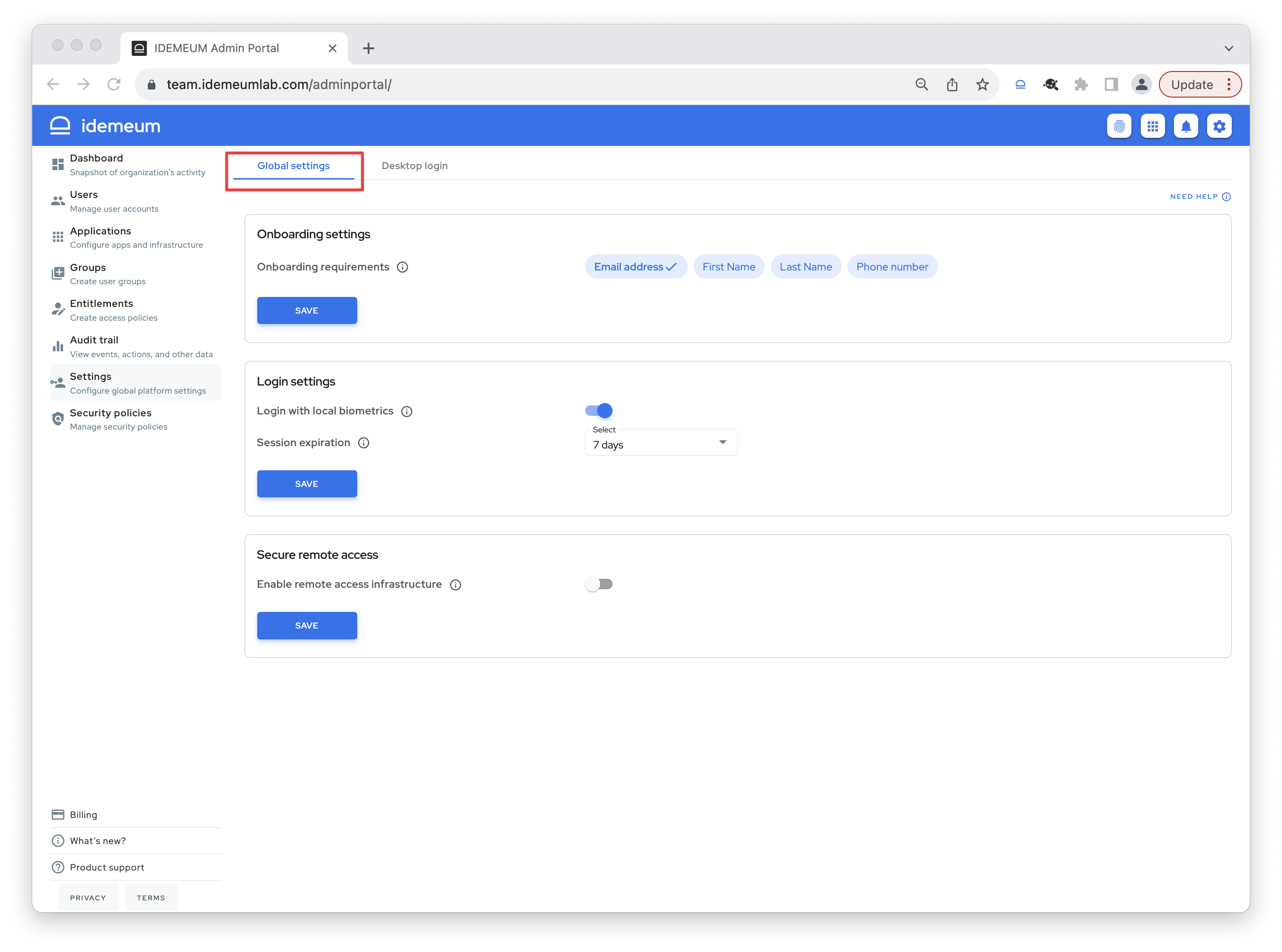The height and width of the screenshot is (952, 1282).
Task: Click the browser share icon
Action: (952, 85)
